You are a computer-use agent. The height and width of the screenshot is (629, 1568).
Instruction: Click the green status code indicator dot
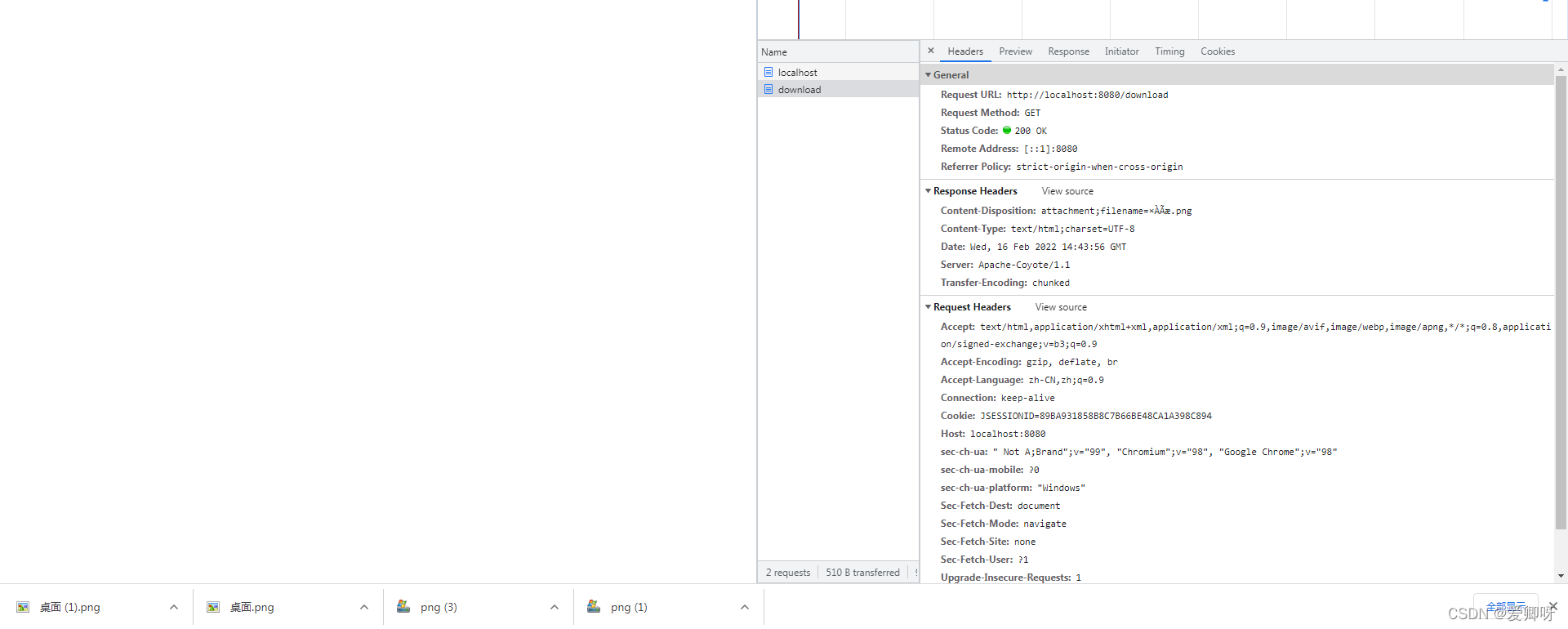[1007, 130]
